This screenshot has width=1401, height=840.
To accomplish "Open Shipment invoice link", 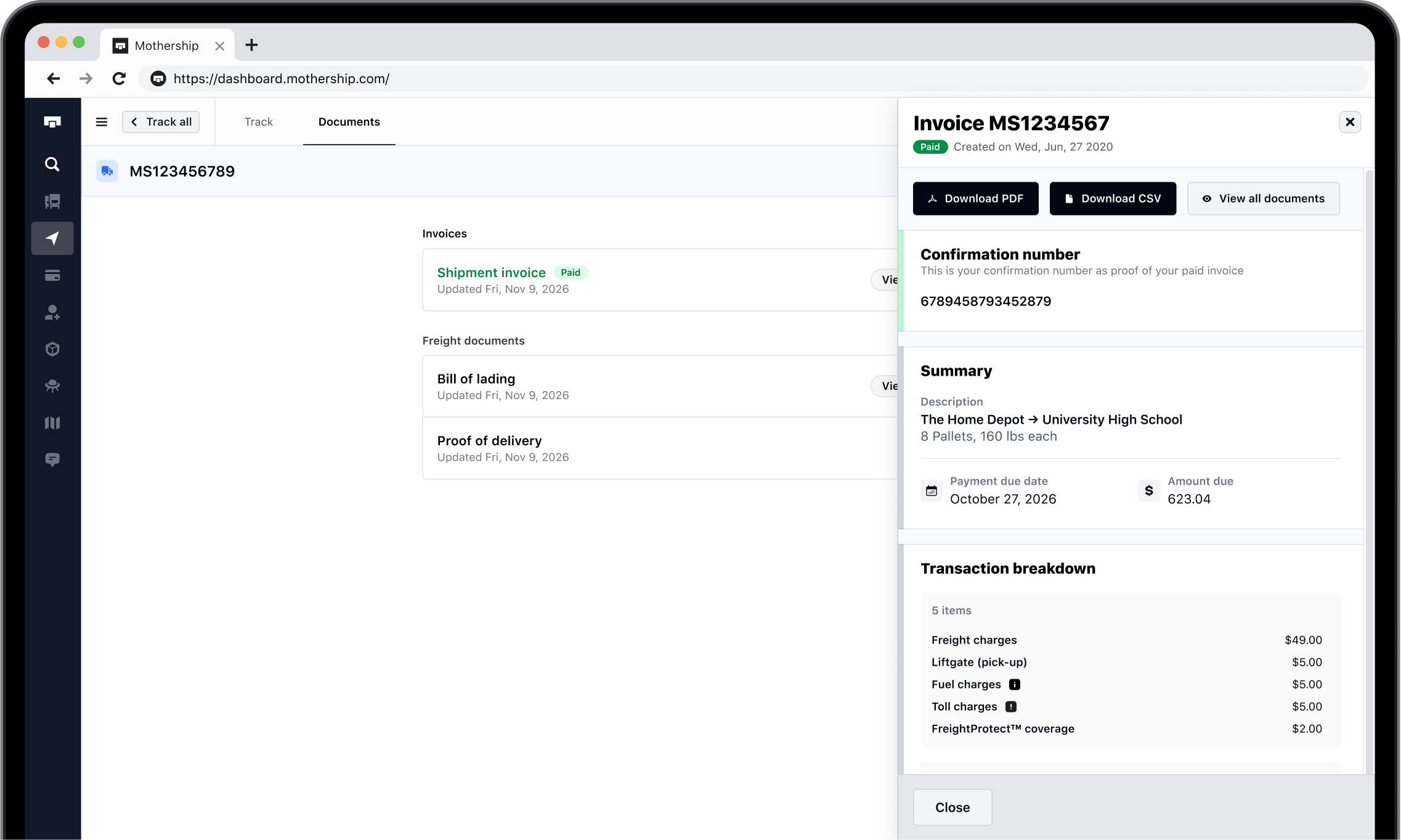I will 491,272.
